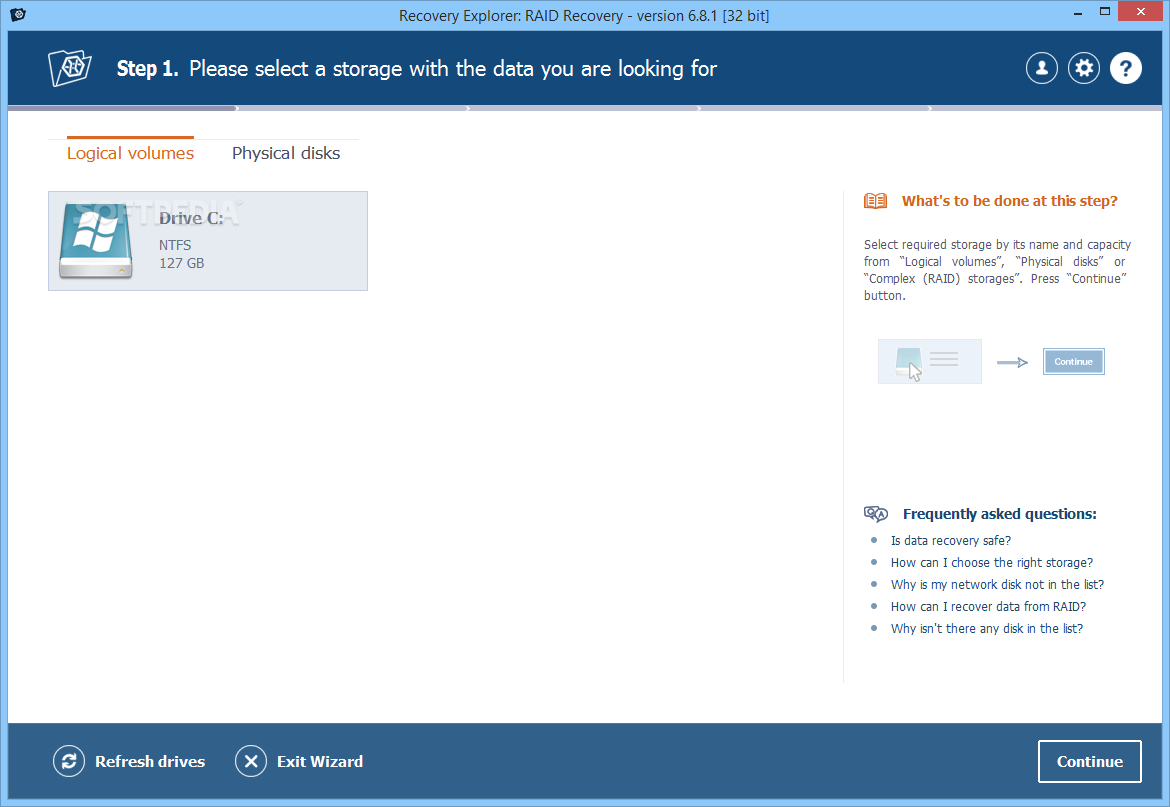Click the Refresh drives label
Screen dimensions: 1170x807
(x=150, y=762)
